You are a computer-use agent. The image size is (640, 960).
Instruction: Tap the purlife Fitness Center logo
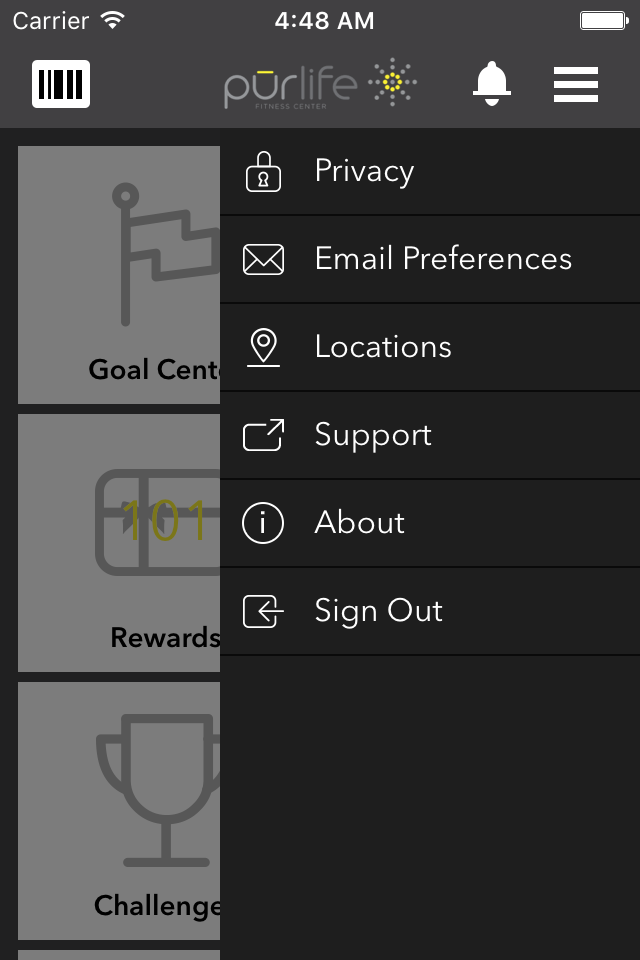pos(320,84)
